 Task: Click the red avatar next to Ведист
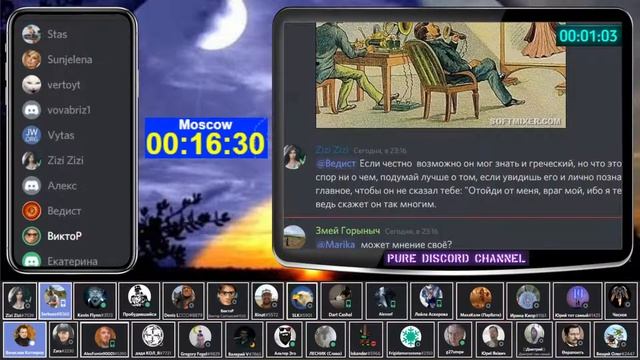pyautogui.click(x=31, y=211)
